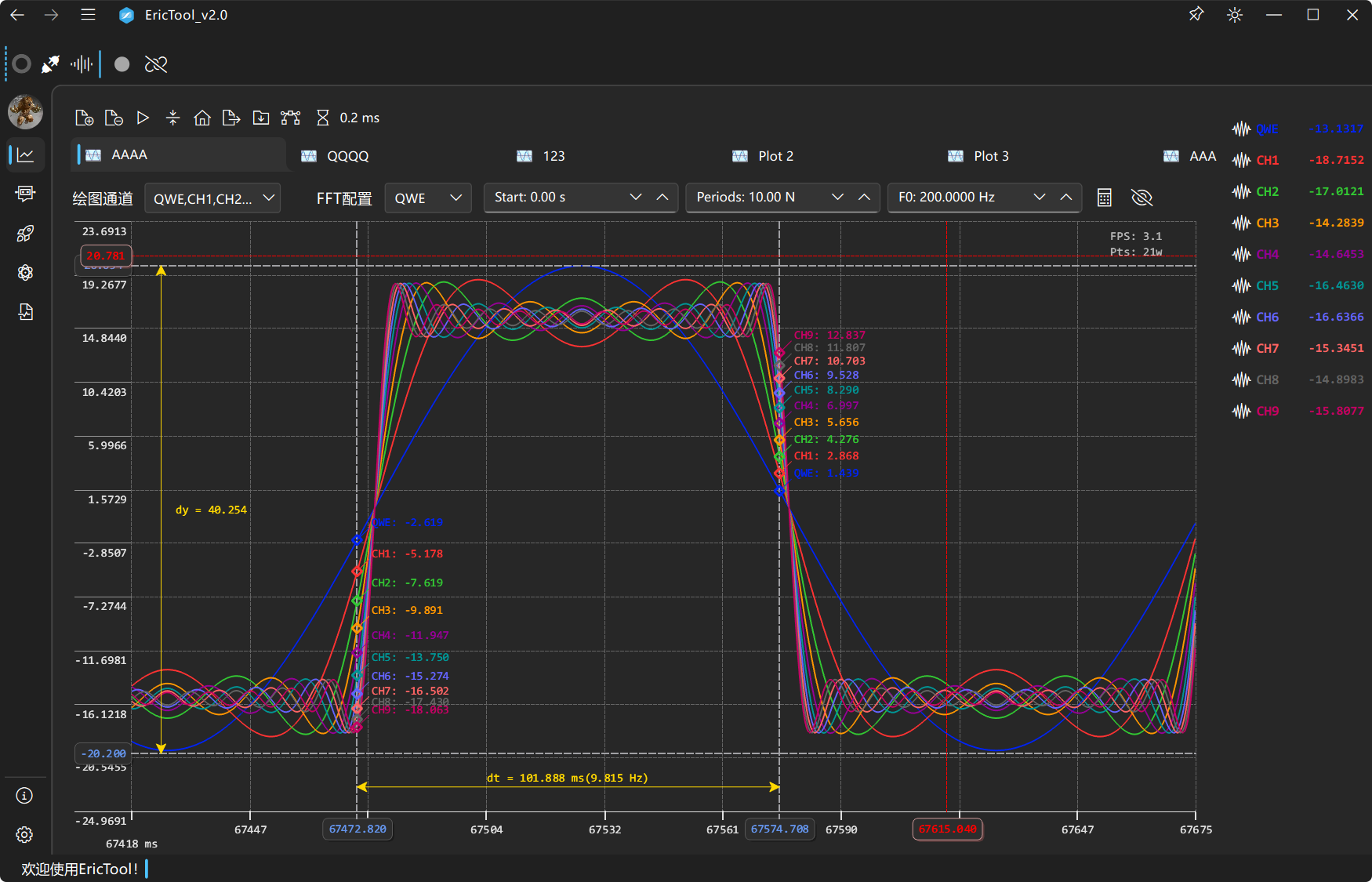Click the plug connection icon

pos(50,64)
